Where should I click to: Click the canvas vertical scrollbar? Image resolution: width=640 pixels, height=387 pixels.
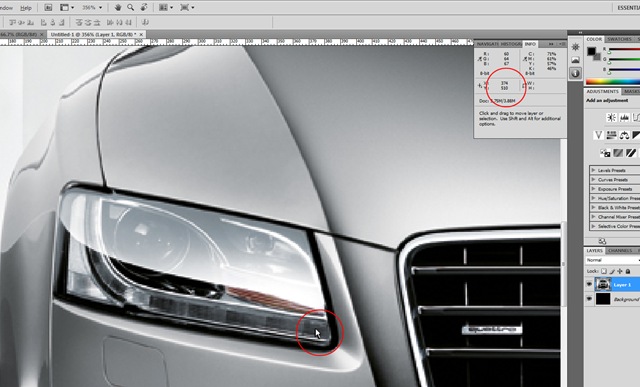pyautogui.click(x=564, y=263)
